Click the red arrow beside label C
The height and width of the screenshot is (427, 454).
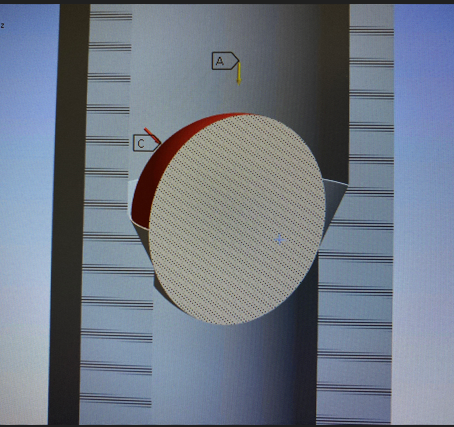(152, 135)
